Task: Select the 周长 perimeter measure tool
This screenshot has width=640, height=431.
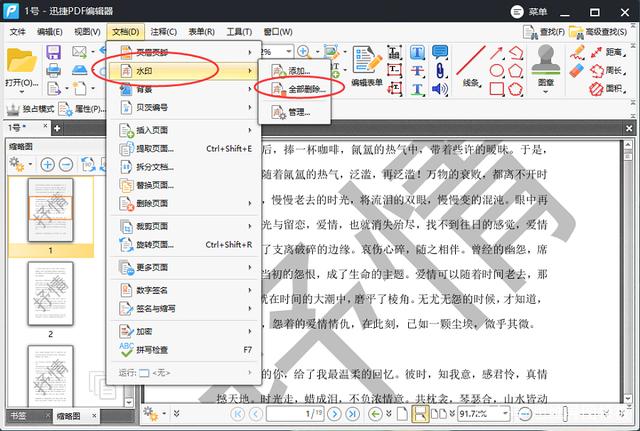Action: pyautogui.click(x=608, y=70)
